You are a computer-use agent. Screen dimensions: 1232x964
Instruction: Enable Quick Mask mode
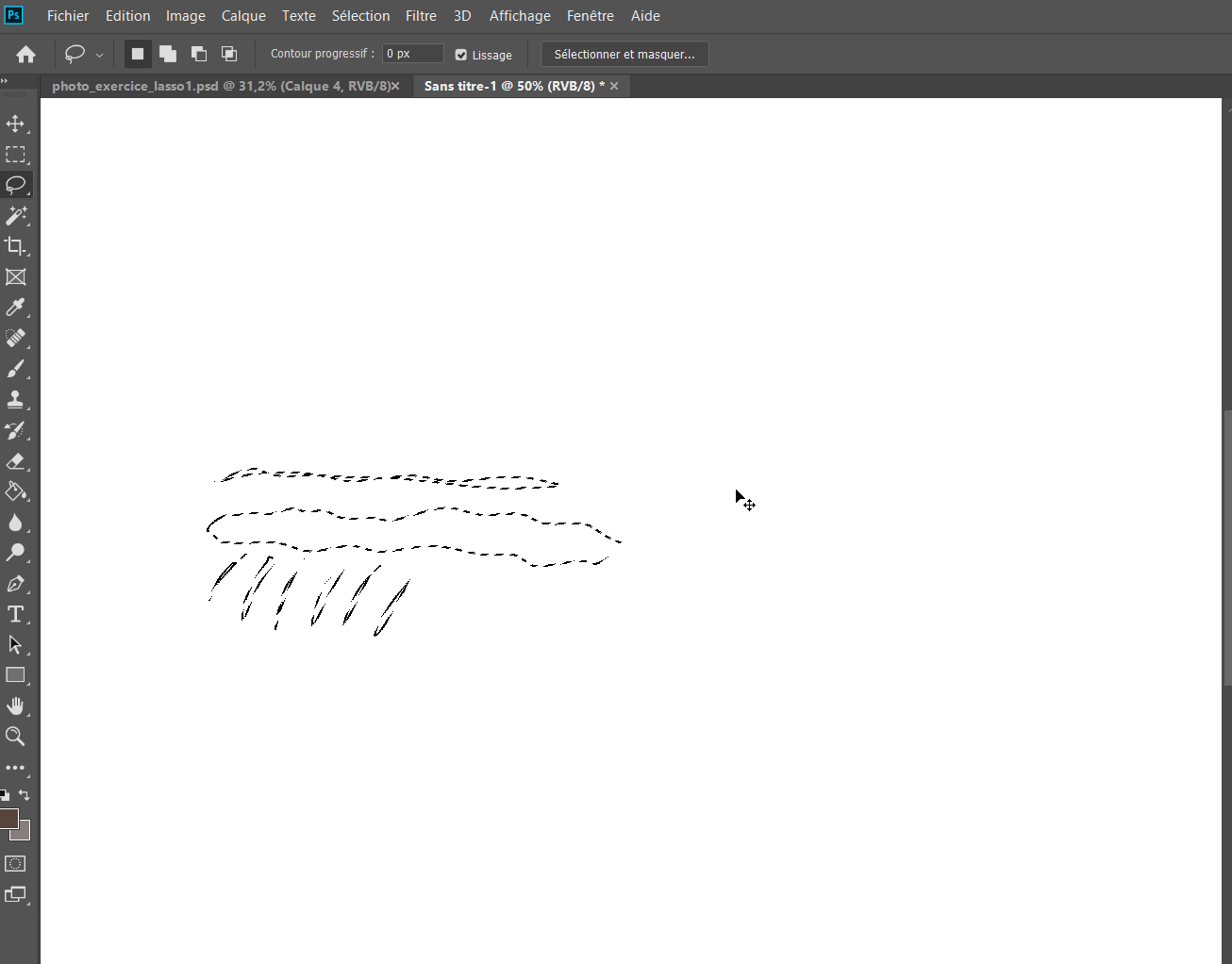point(15,863)
